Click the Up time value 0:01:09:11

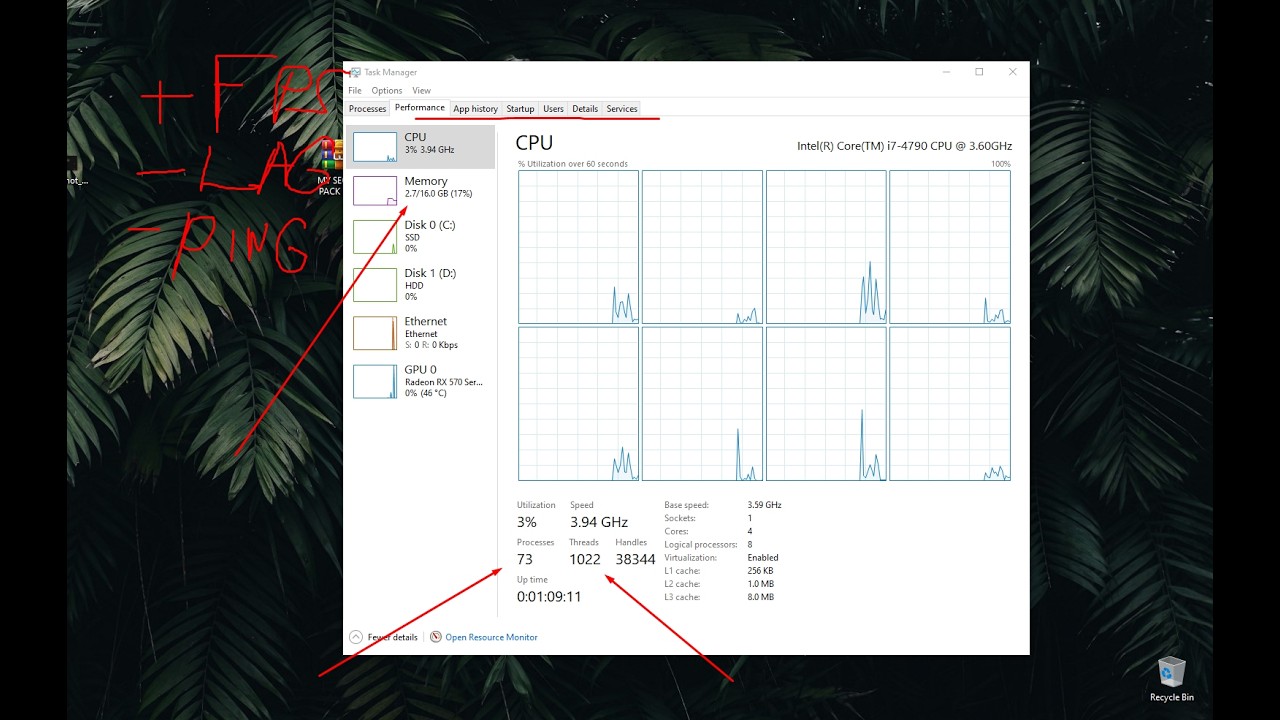[549, 596]
